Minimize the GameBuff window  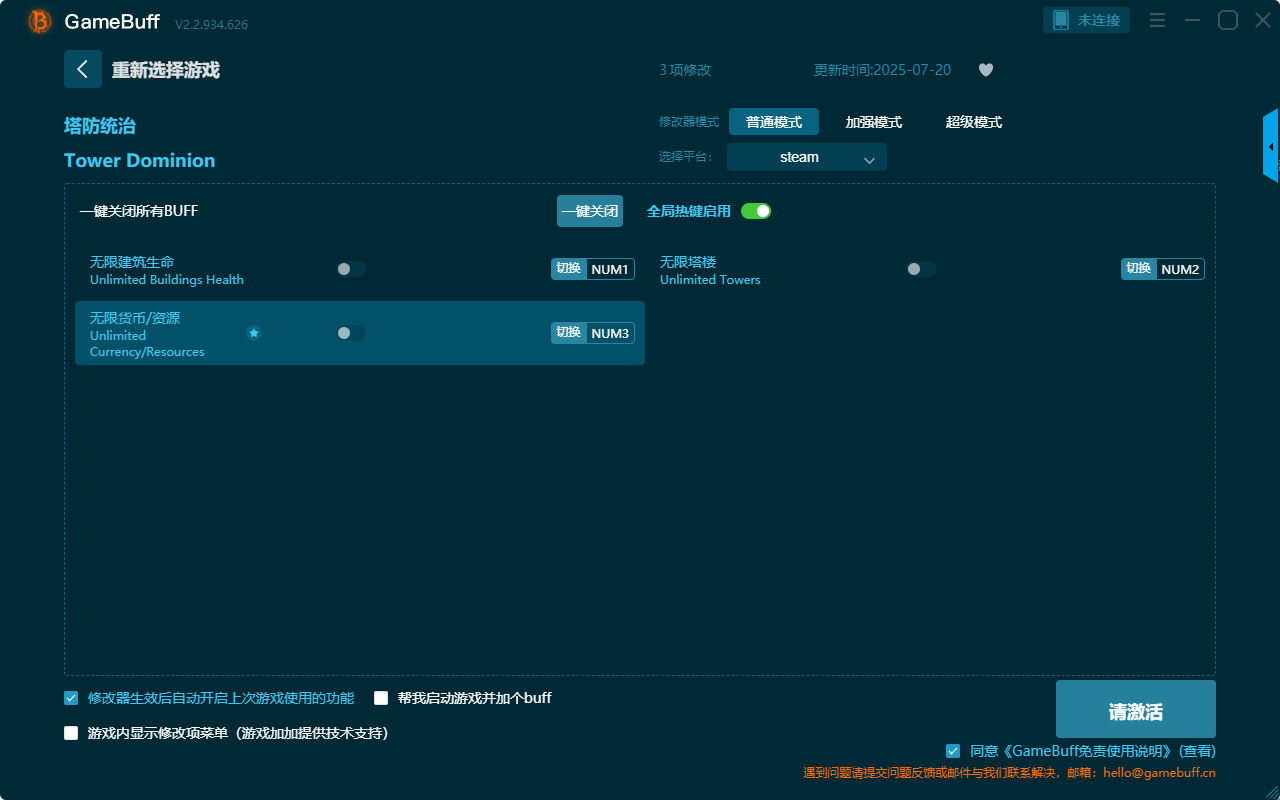click(1192, 20)
